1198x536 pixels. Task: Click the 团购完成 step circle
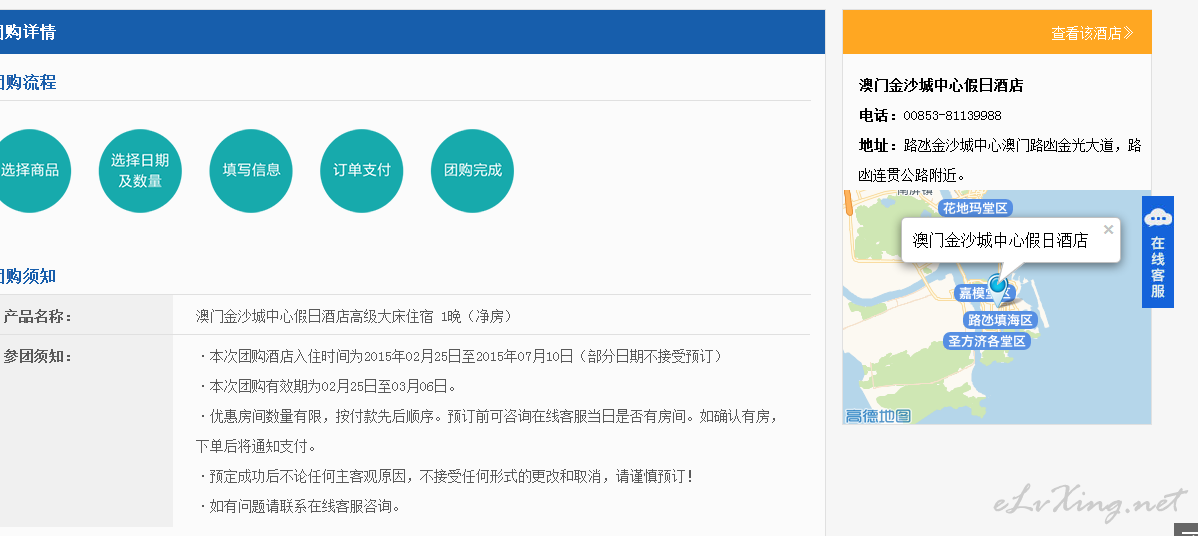(x=472, y=170)
